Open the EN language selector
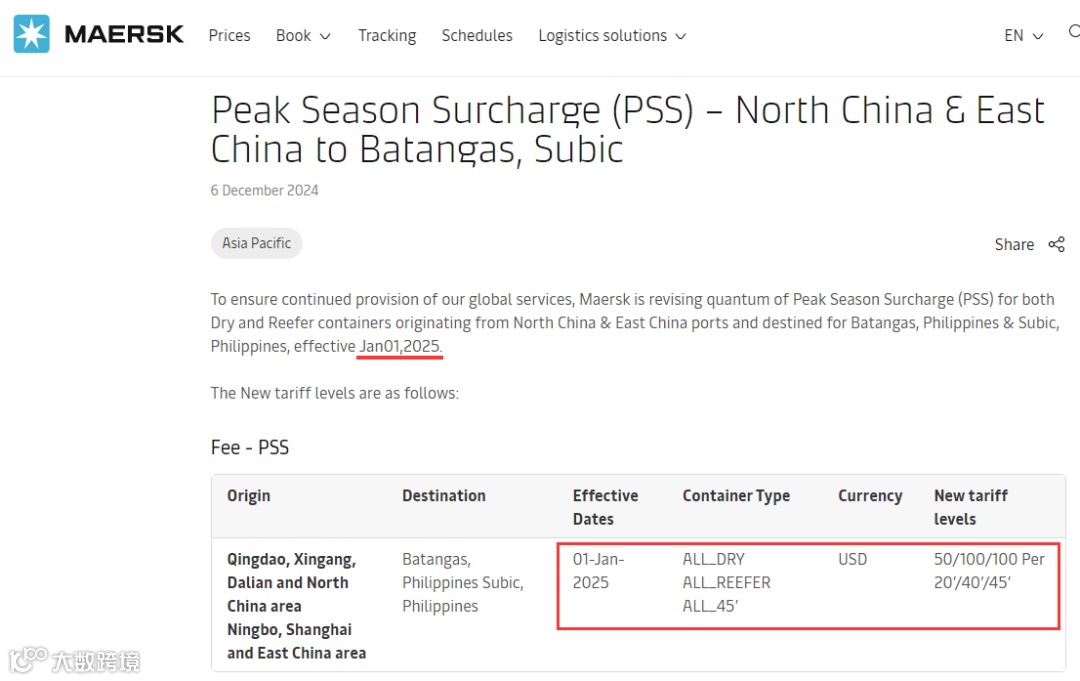 point(1023,35)
